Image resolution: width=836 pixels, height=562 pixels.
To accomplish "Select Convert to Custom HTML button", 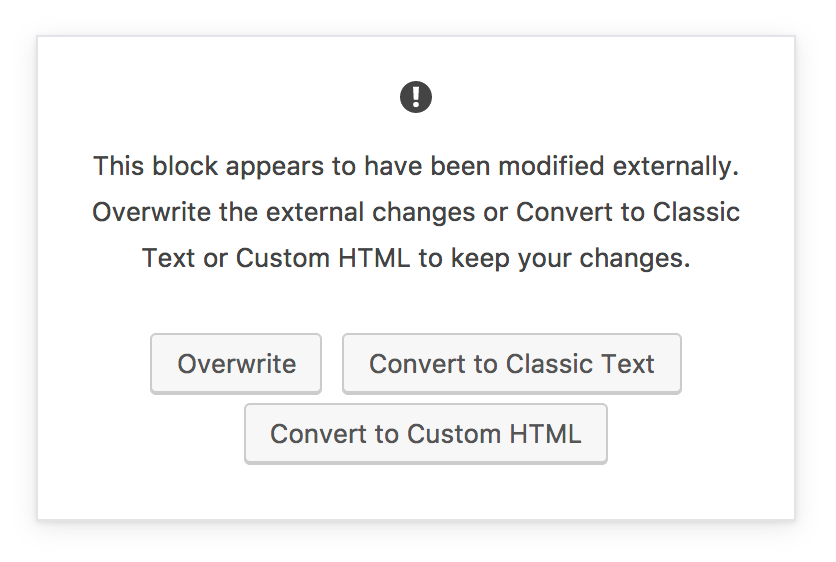I will point(425,434).
